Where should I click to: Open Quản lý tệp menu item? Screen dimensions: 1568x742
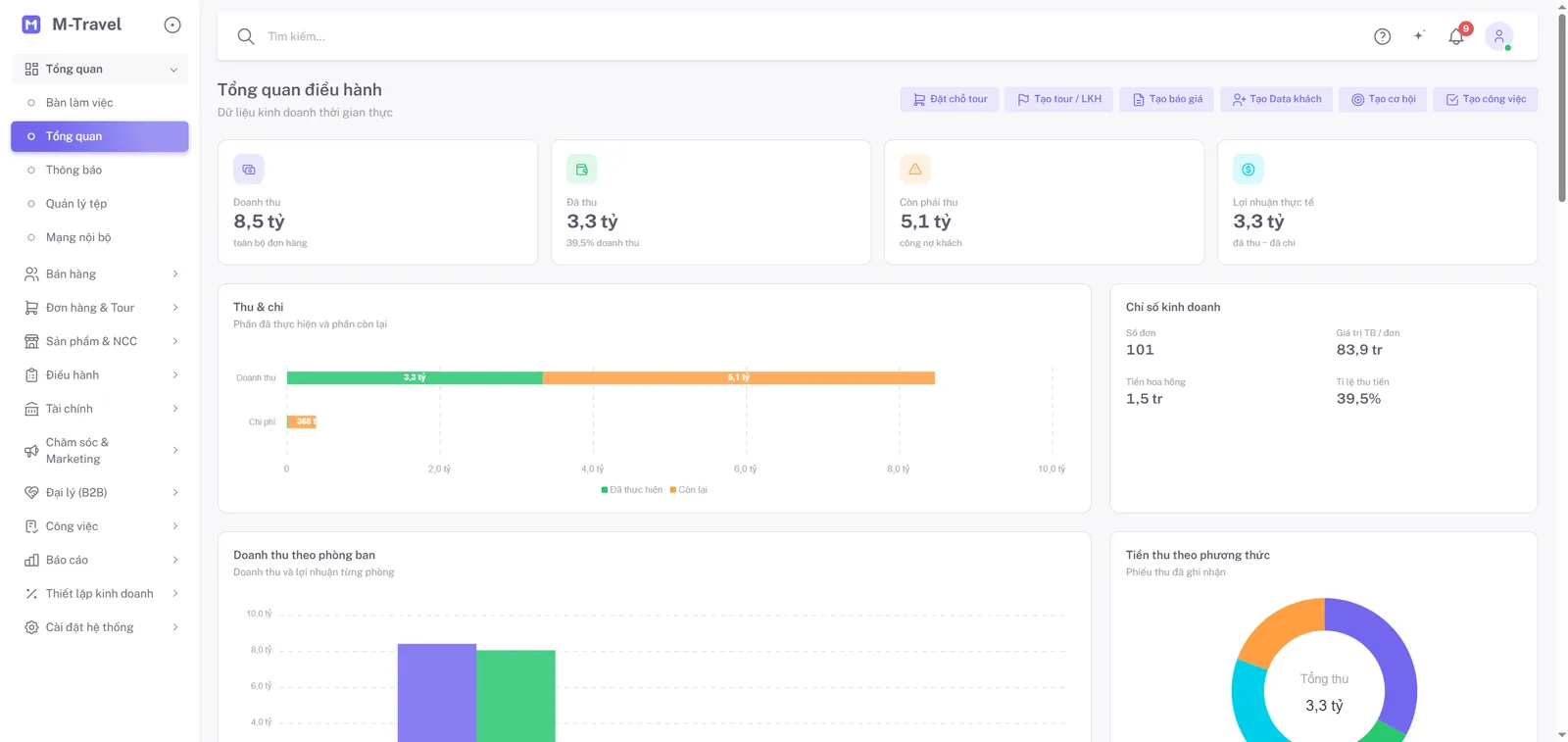click(x=100, y=204)
